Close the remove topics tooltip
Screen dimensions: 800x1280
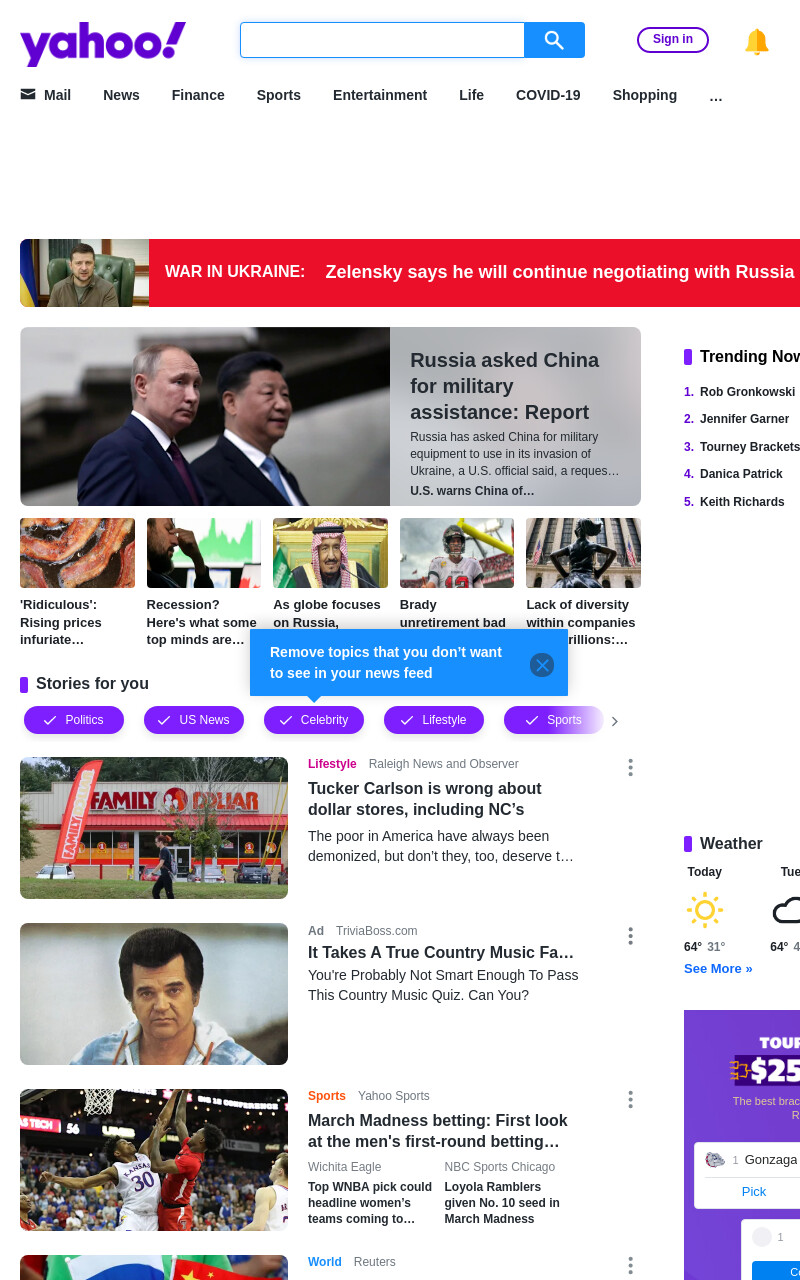coord(542,665)
